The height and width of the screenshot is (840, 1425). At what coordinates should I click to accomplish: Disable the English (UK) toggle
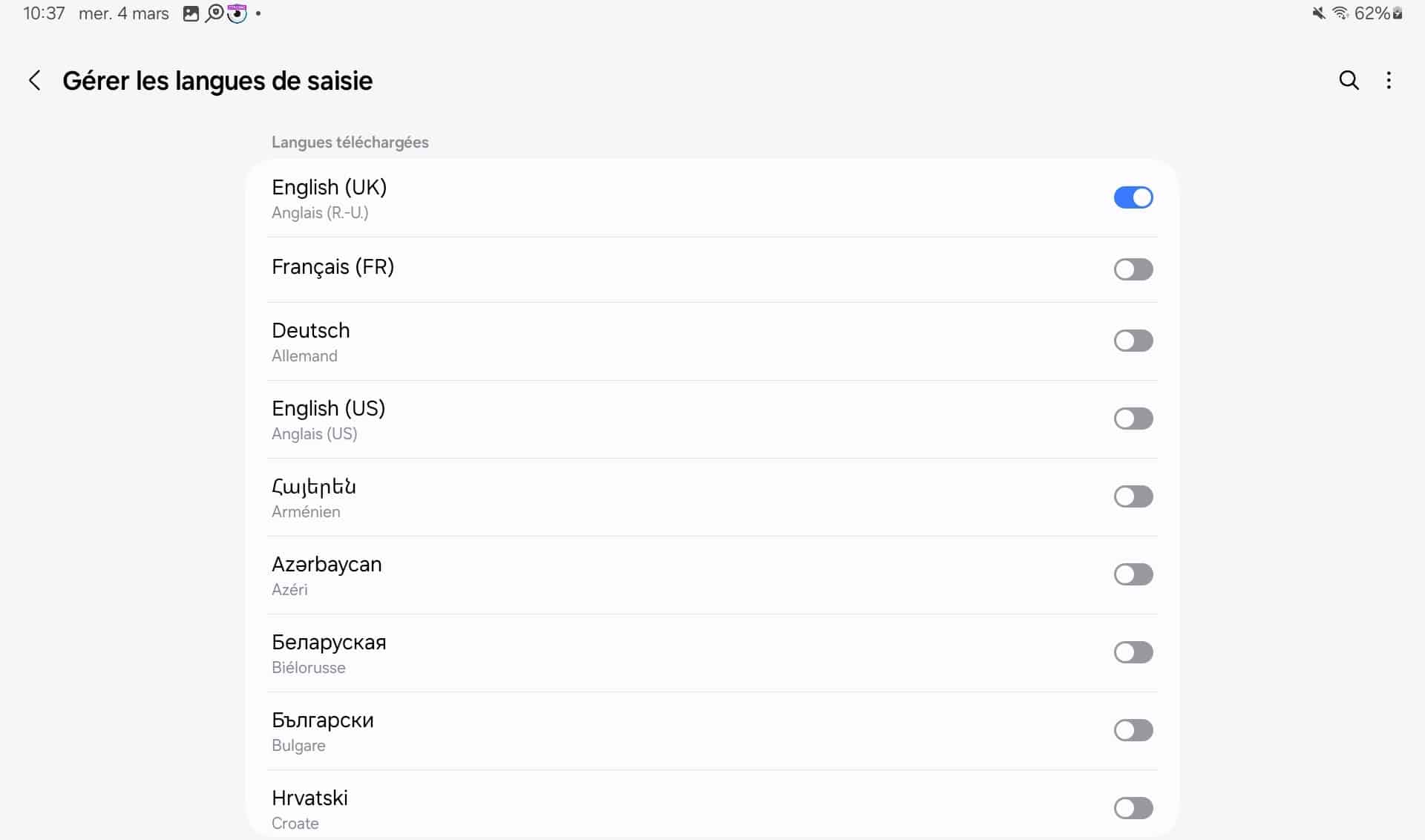1133,197
